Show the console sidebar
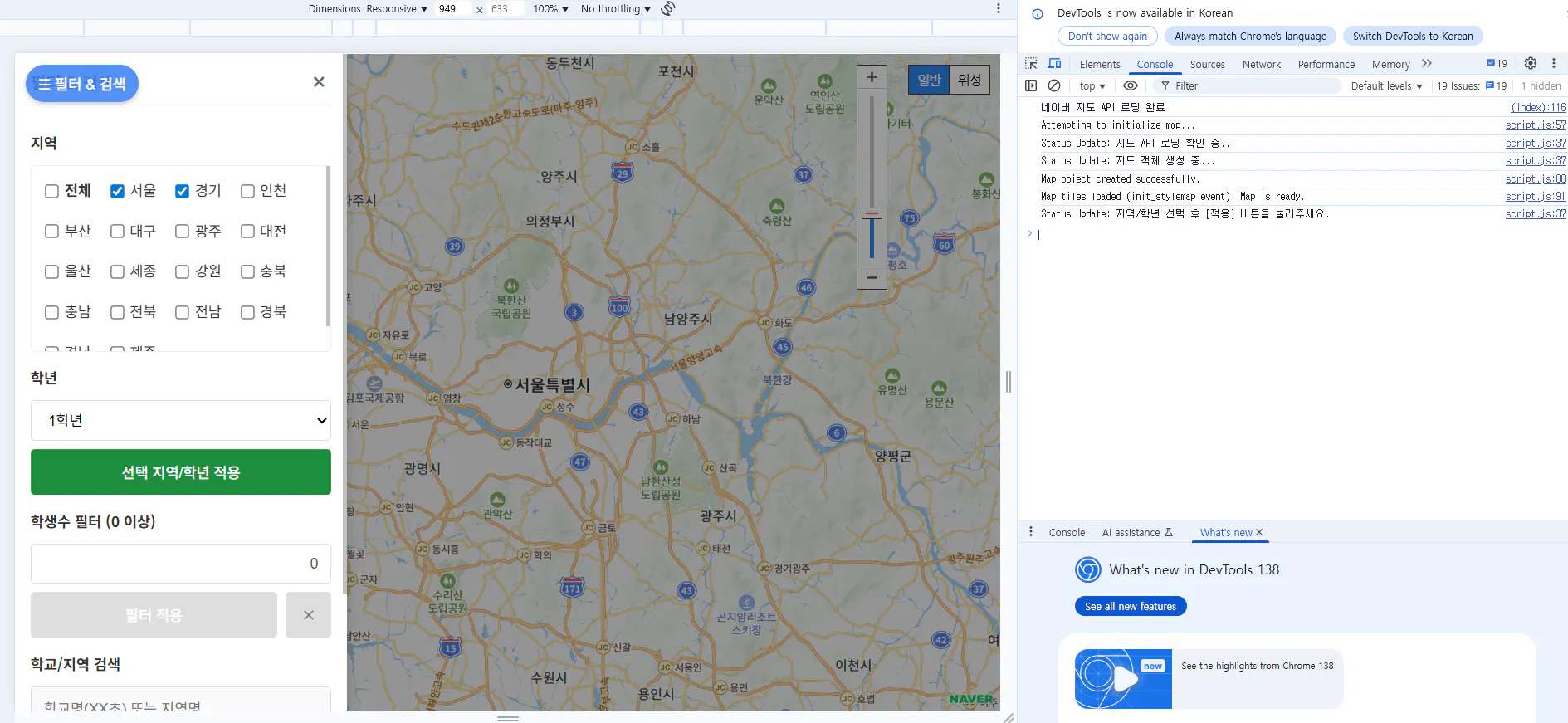Image resolution: width=1568 pixels, height=723 pixels. pos(1031,85)
